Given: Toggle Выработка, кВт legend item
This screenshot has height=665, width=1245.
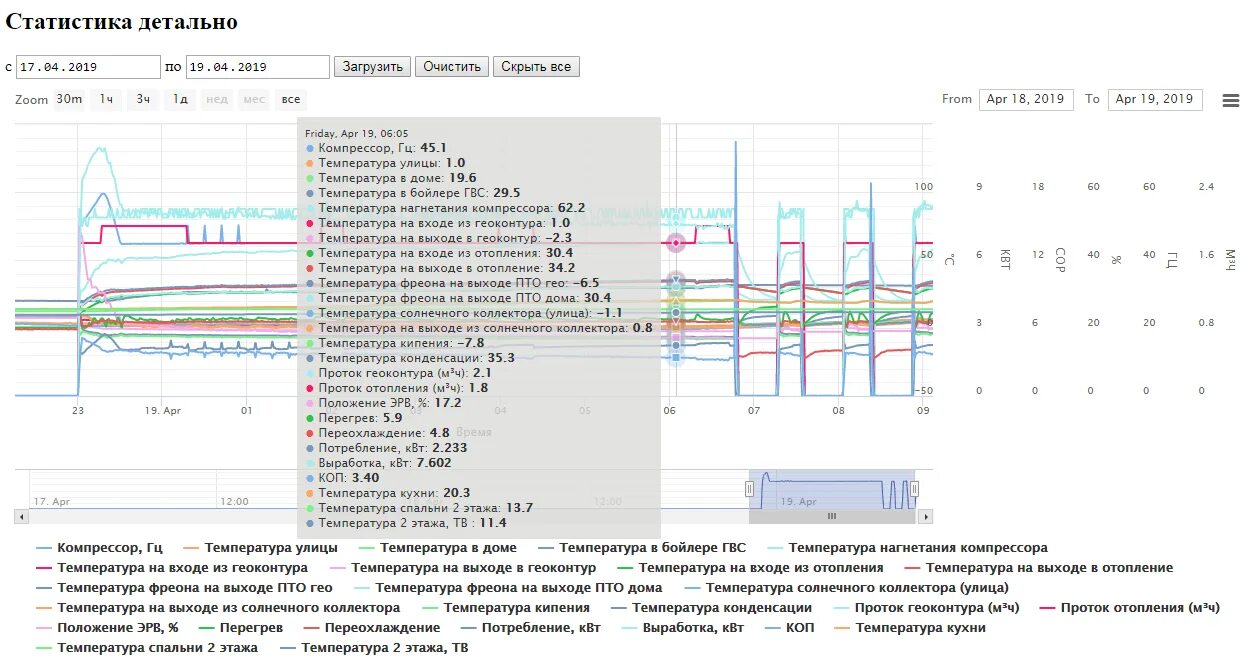Looking at the screenshot, I should (x=682, y=628).
